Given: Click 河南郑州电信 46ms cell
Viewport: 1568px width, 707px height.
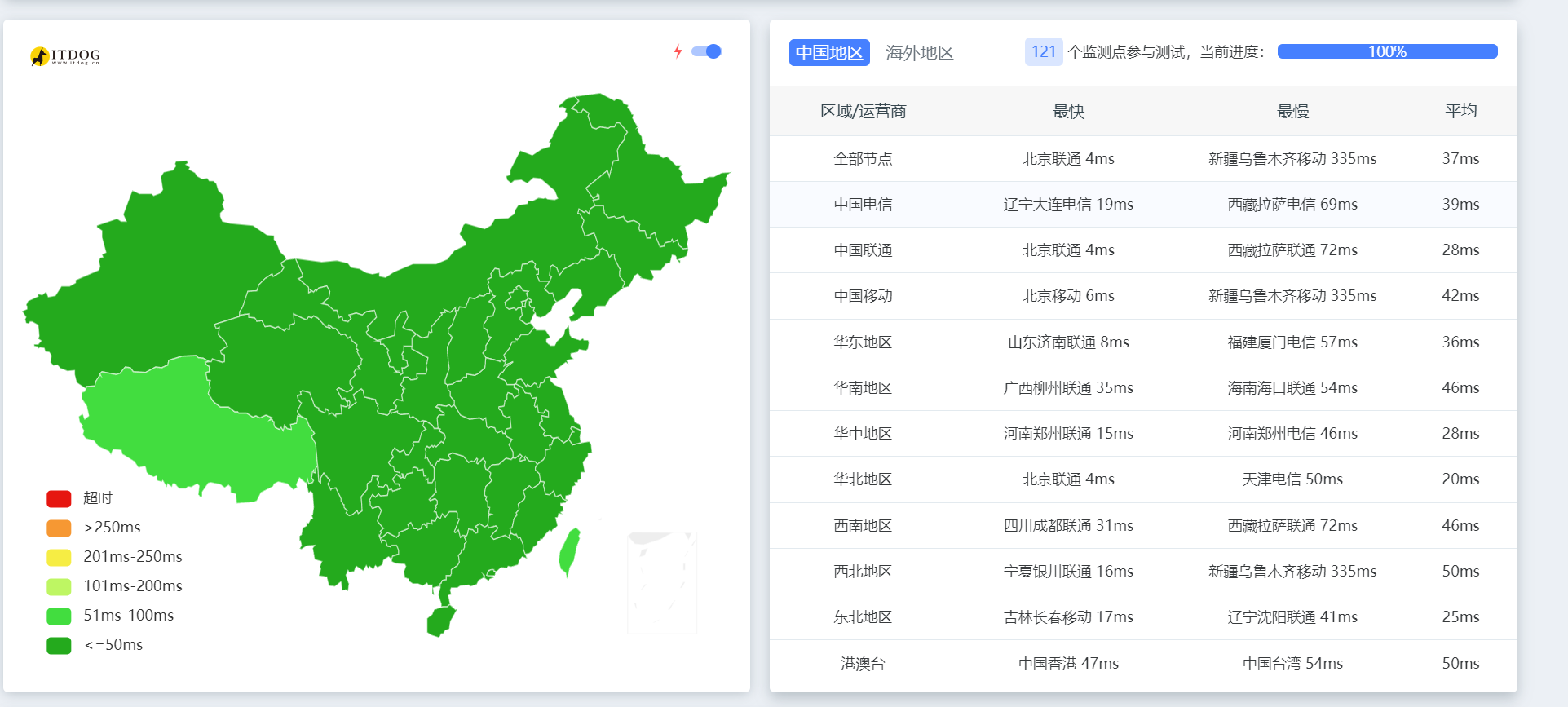Looking at the screenshot, I should click(x=1292, y=433).
